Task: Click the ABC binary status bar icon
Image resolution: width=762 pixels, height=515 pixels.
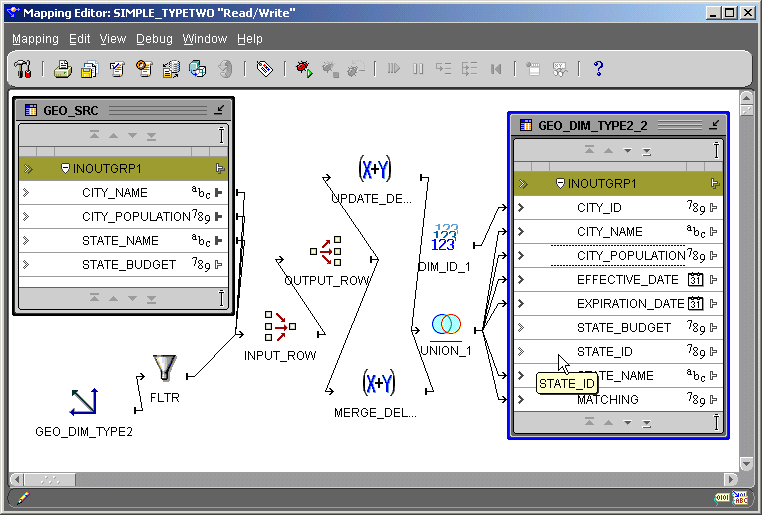Action: 740,498
